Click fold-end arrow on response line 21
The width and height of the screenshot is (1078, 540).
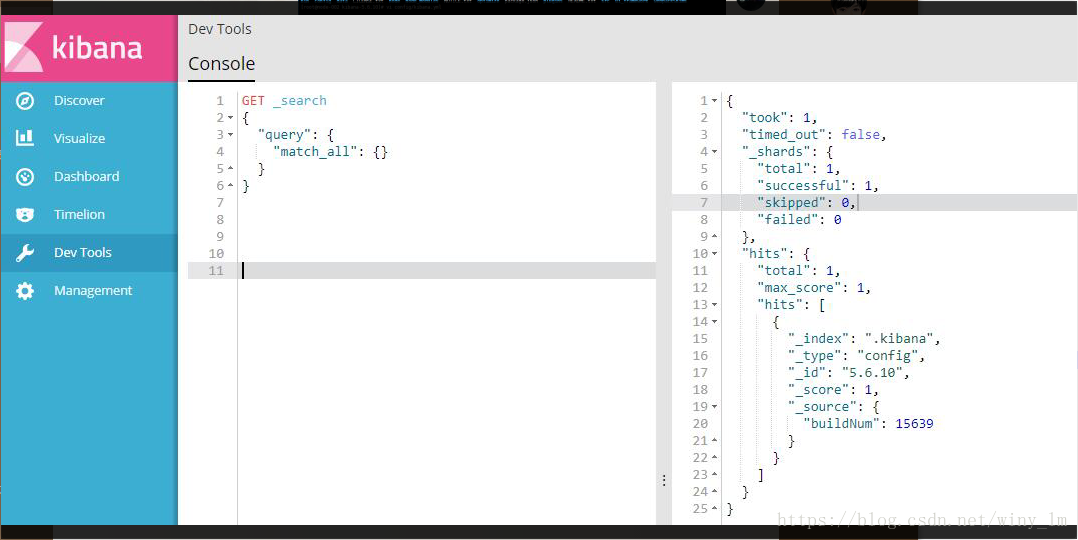coord(714,441)
